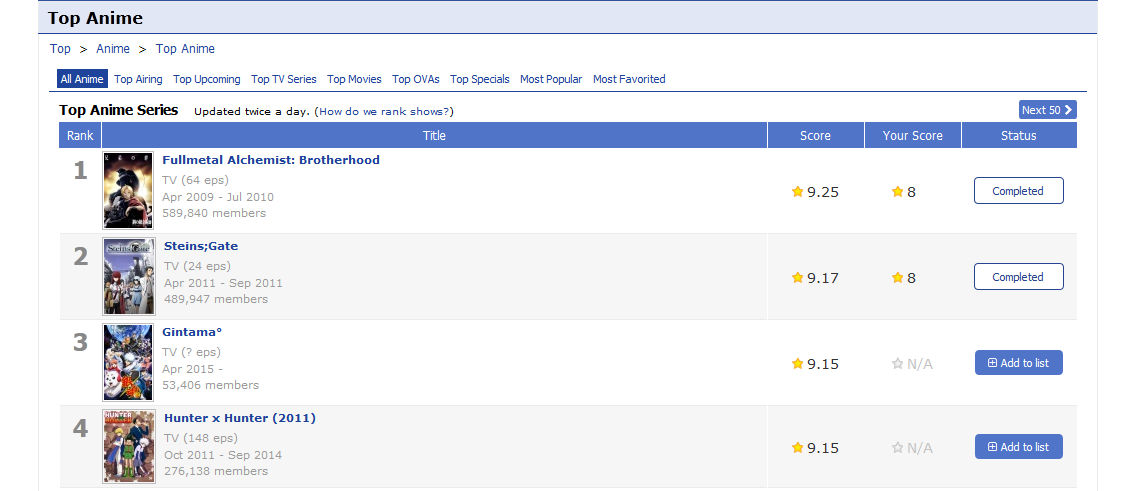
Task: Click the '589,840 members' text
Action: point(214,213)
